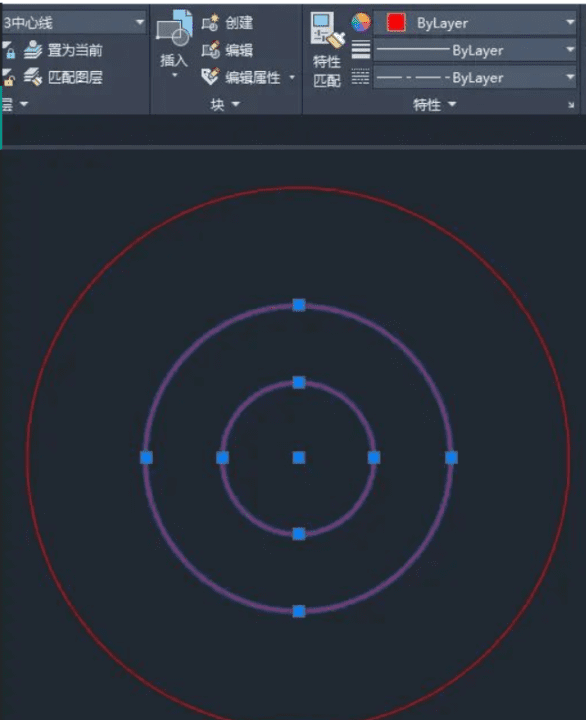The height and width of the screenshot is (720, 586).
Task: Open the layer name dropdown showing 3中心线
Action: [73, 22]
